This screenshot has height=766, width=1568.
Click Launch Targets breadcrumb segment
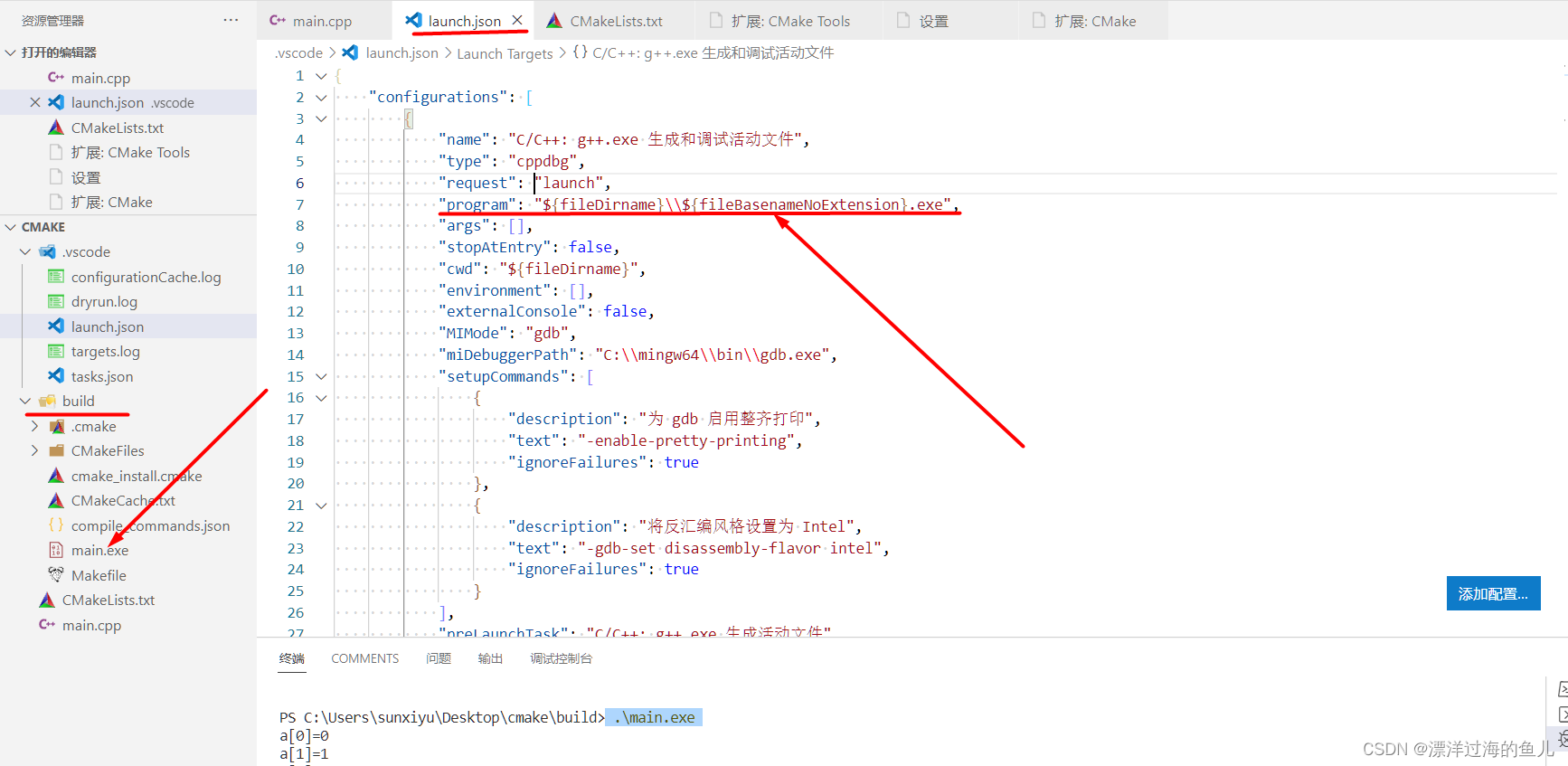click(x=505, y=53)
